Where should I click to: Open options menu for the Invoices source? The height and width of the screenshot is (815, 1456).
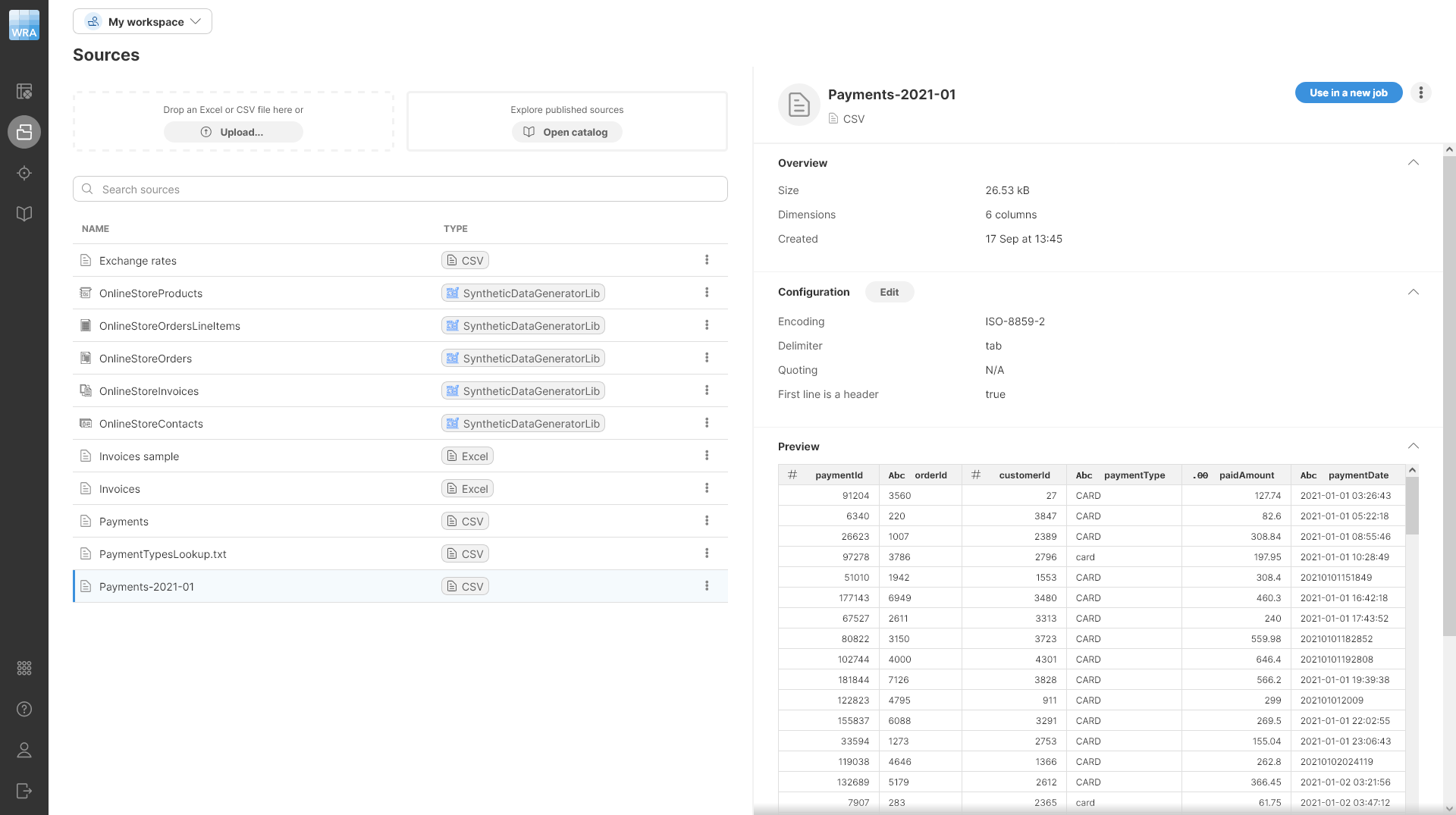(706, 488)
